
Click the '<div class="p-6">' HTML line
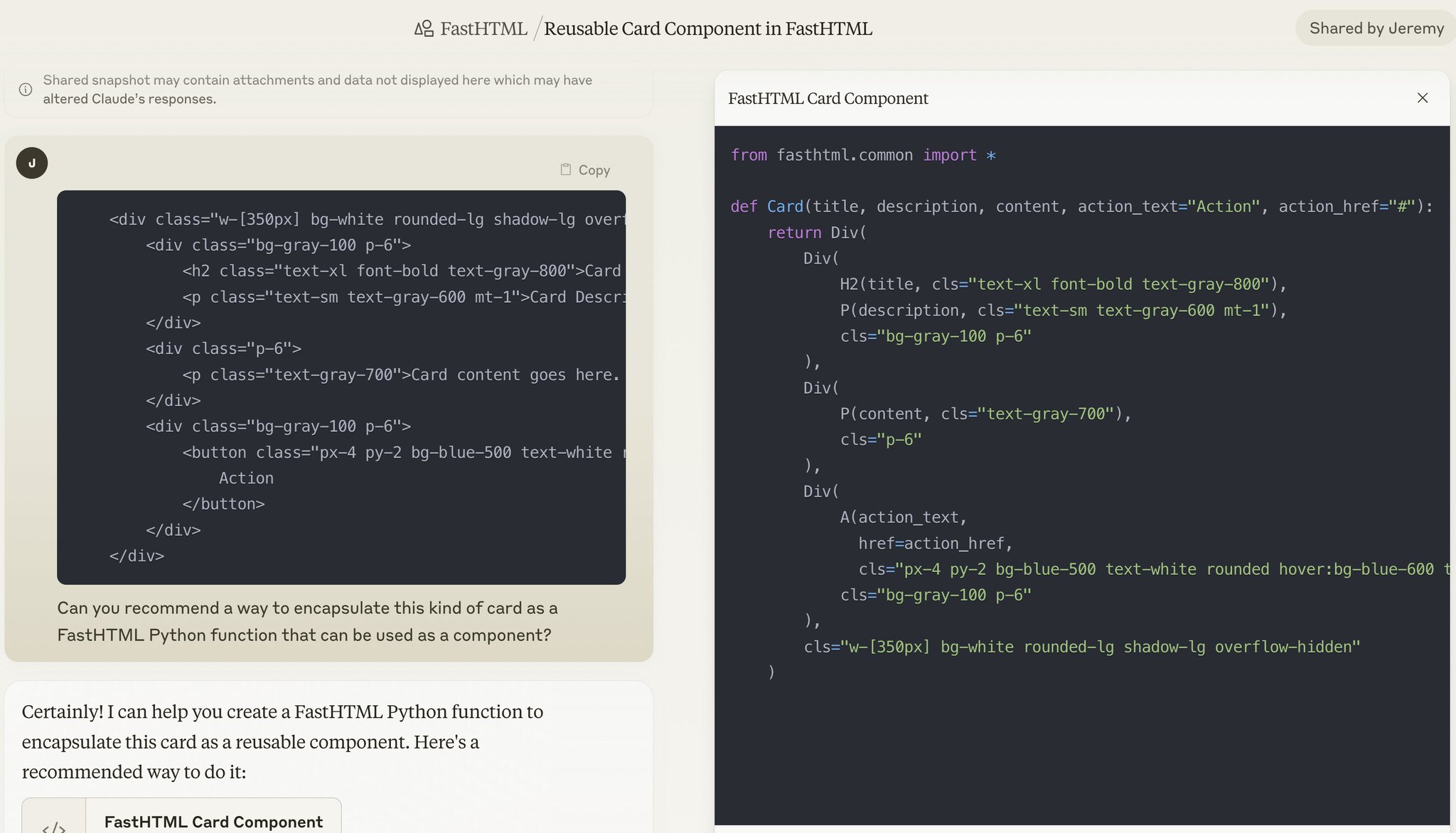[x=223, y=348]
